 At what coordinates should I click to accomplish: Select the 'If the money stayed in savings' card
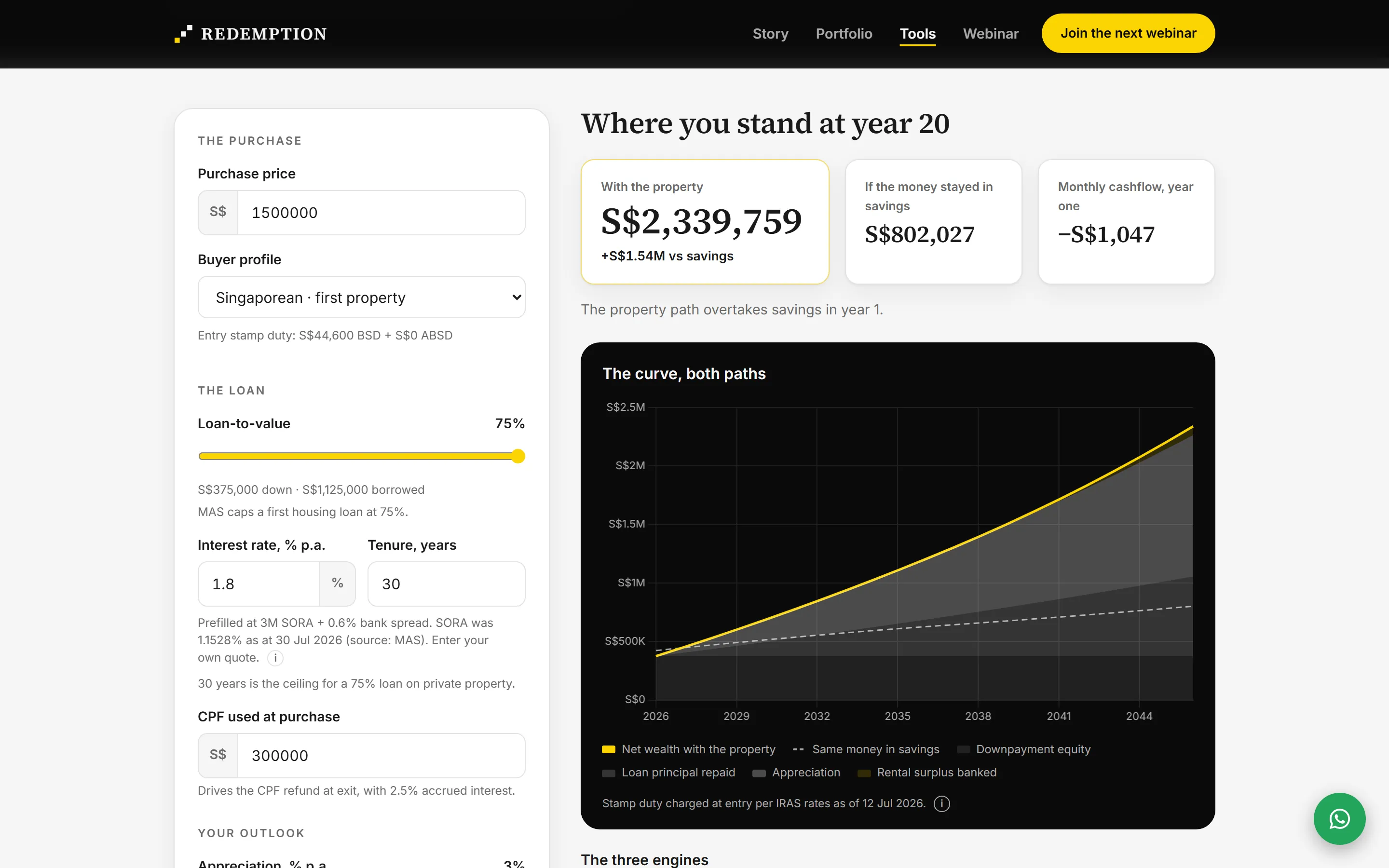click(x=933, y=222)
